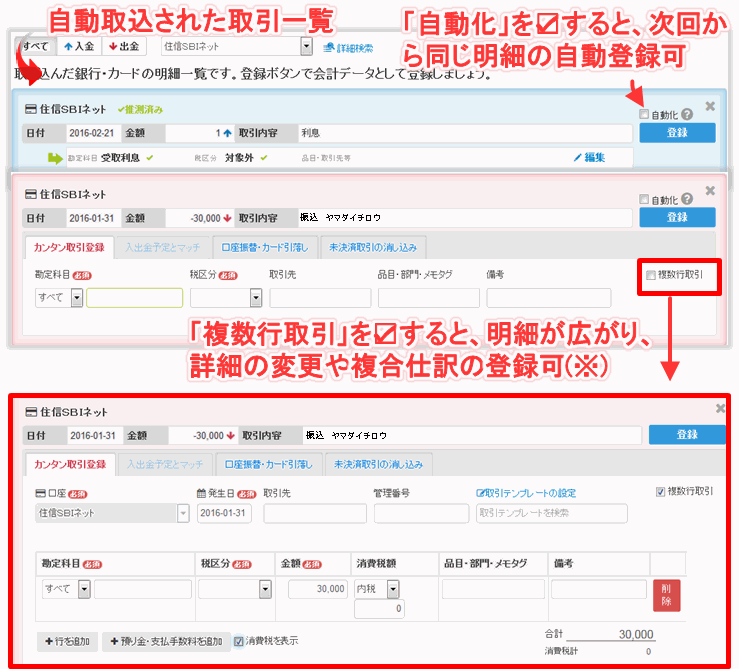Open the 取引テンプレートの設定 link
The width and height of the screenshot is (739, 669).
(x=526, y=493)
